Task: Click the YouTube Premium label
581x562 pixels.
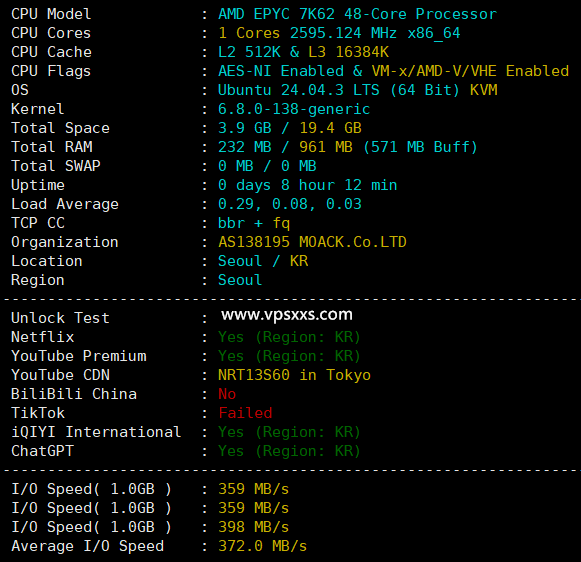Action: (x=79, y=356)
